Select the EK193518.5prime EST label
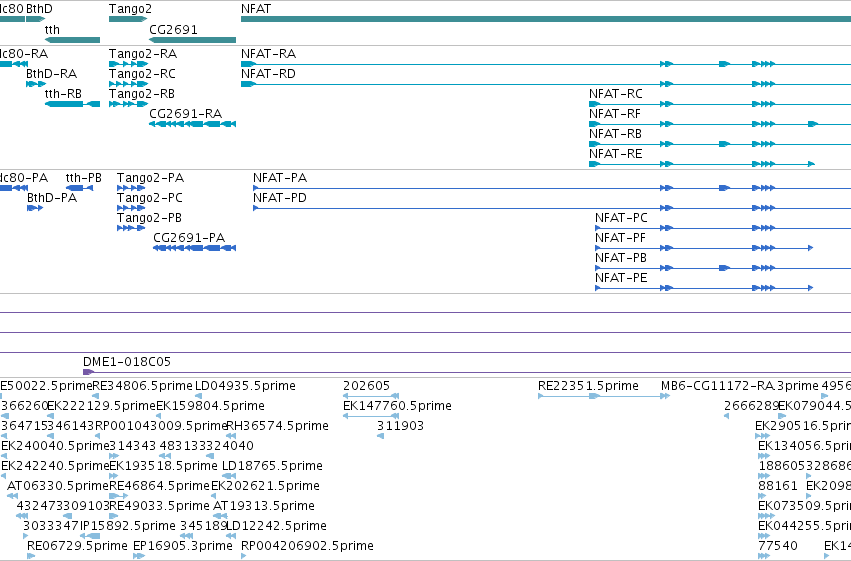Image resolution: width=851 pixels, height=561 pixels. pyautogui.click(x=163, y=466)
